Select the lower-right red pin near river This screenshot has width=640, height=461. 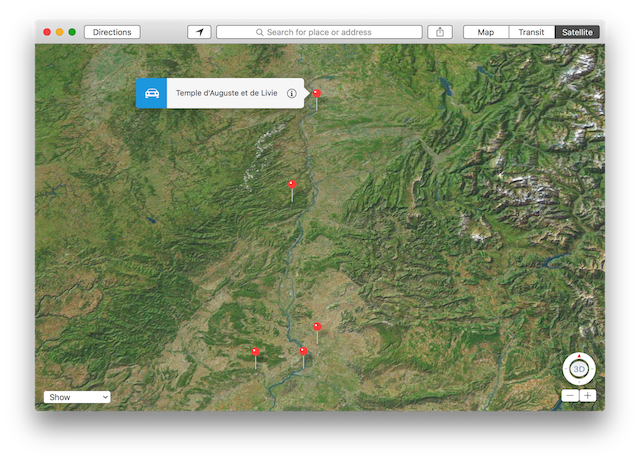[317, 327]
